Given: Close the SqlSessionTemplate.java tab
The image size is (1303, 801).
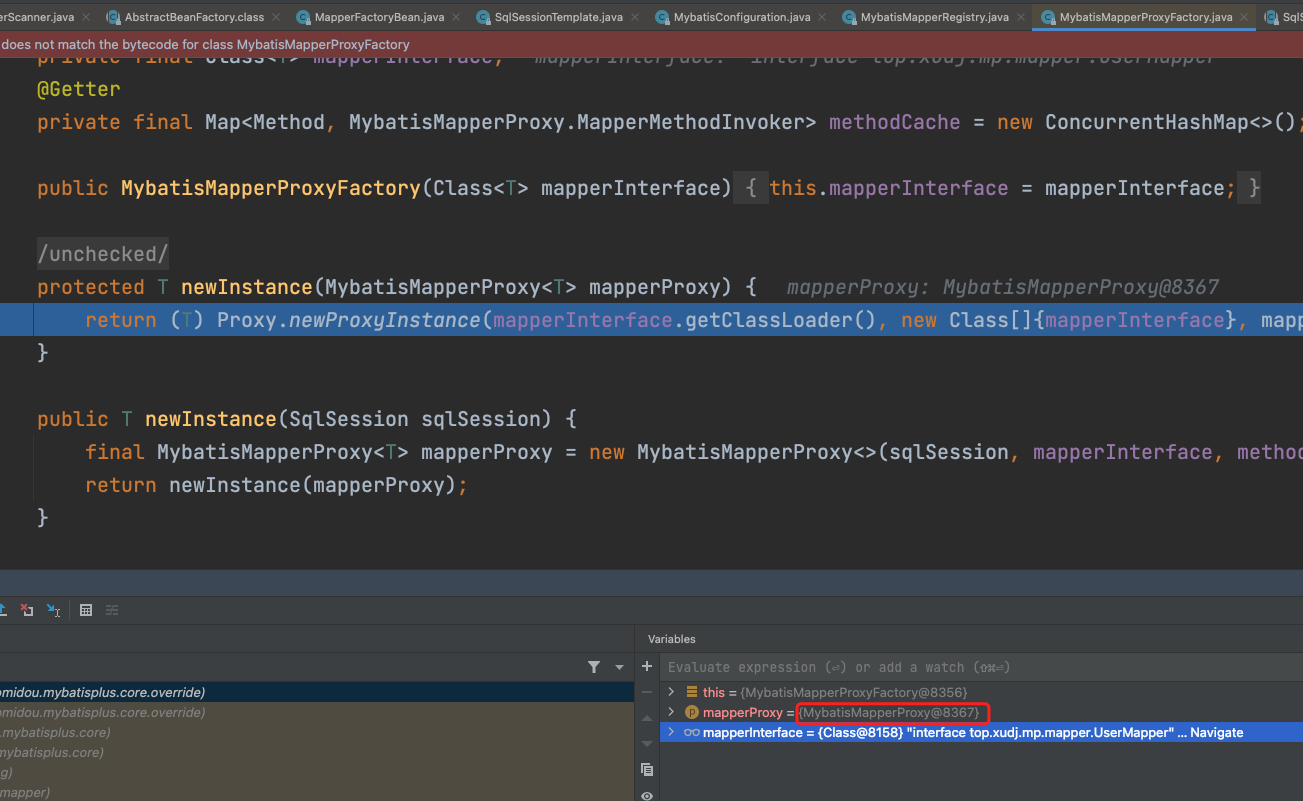Looking at the screenshot, I should pyautogui.click(x=637, y=17).
